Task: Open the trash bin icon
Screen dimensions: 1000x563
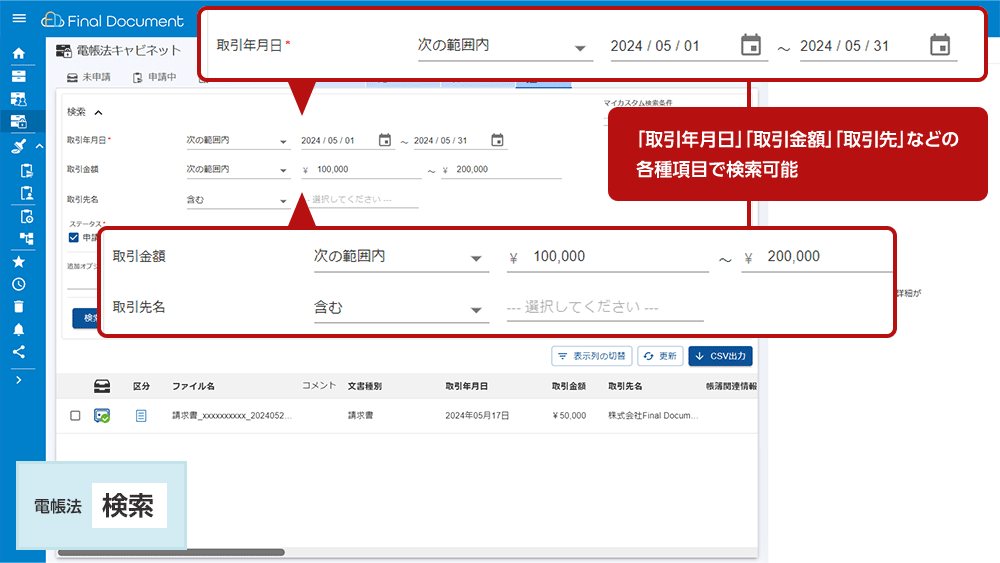Action: [18, 307]
